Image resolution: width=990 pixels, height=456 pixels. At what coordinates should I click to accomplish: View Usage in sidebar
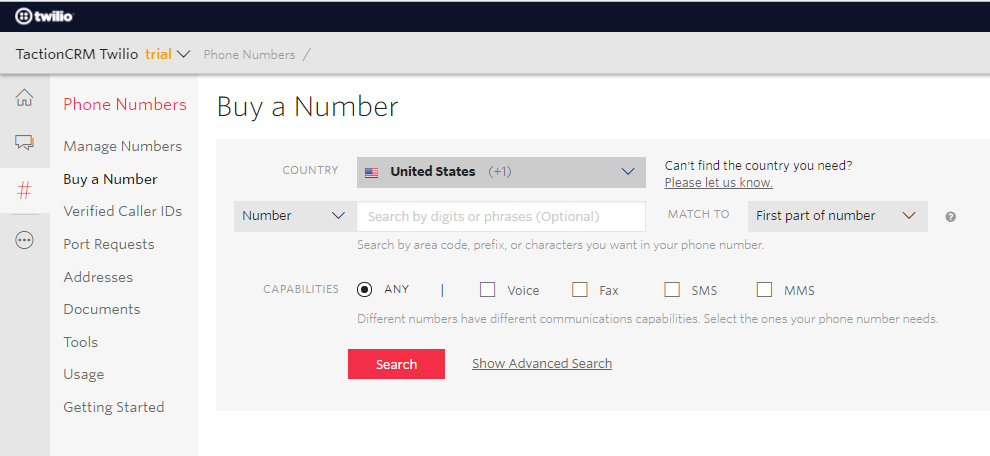(x=83, y=375)
